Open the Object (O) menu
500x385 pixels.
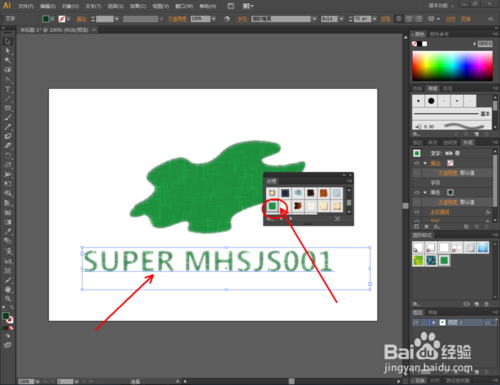point(70,6)
